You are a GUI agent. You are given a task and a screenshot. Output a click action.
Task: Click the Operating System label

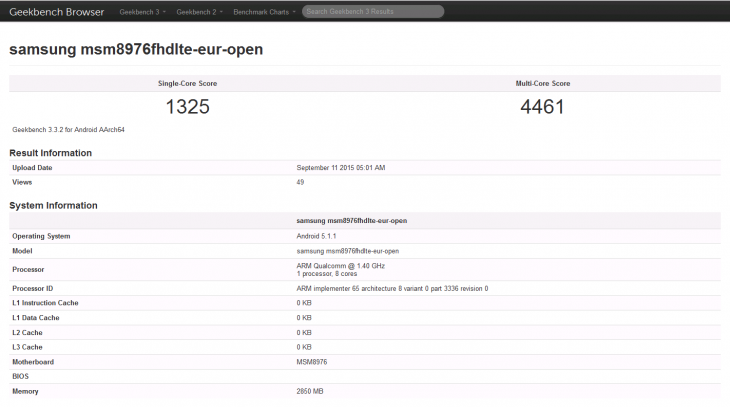click(x=41, y=236)
